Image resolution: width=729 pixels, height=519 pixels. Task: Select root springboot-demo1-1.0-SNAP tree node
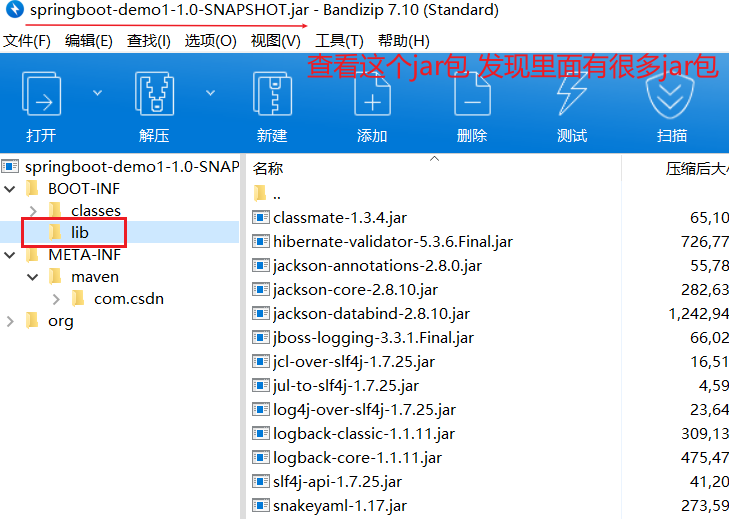coord(132,166)
